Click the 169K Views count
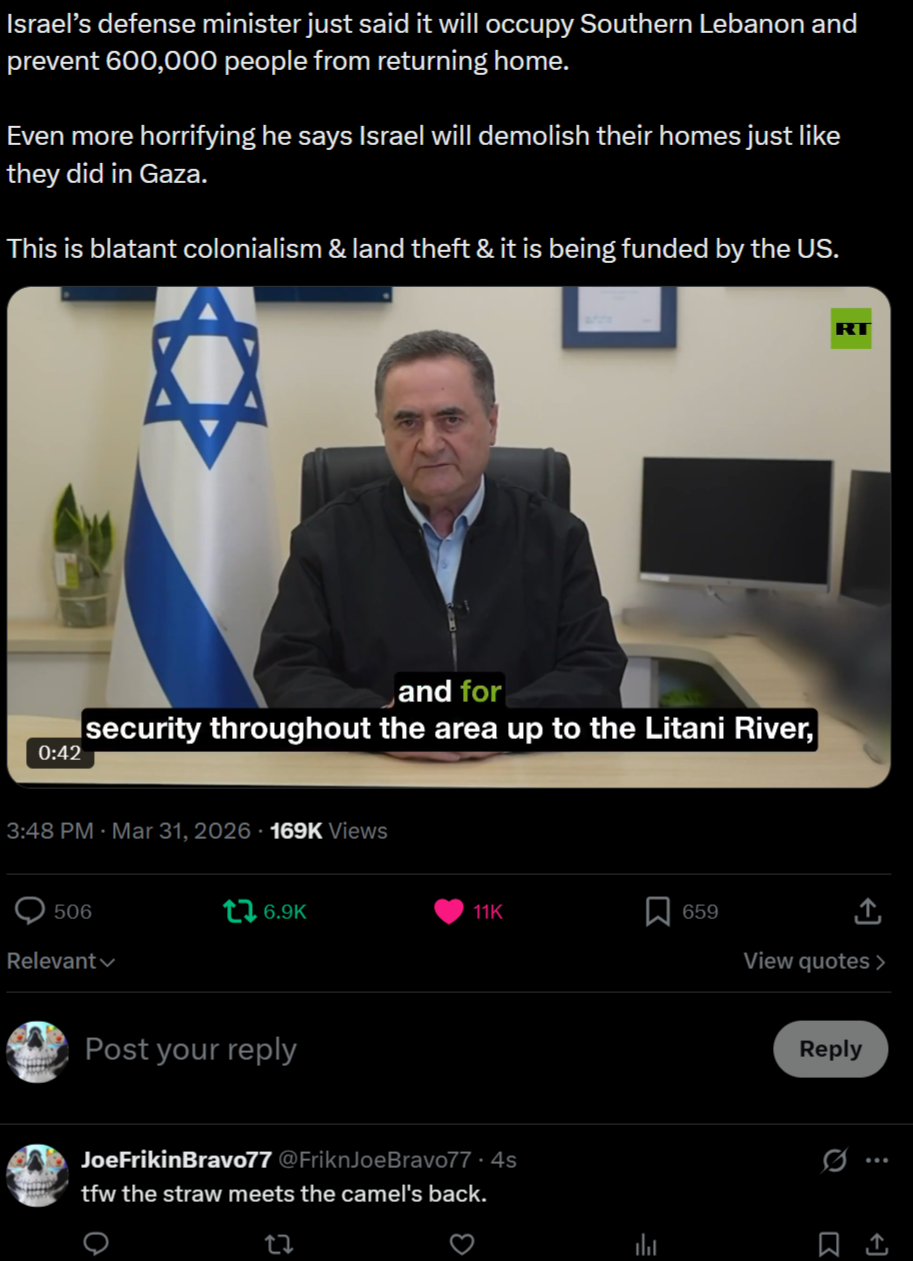This screenshot has height=1261, width=913. pyautogui.click(x=329, y=831)
